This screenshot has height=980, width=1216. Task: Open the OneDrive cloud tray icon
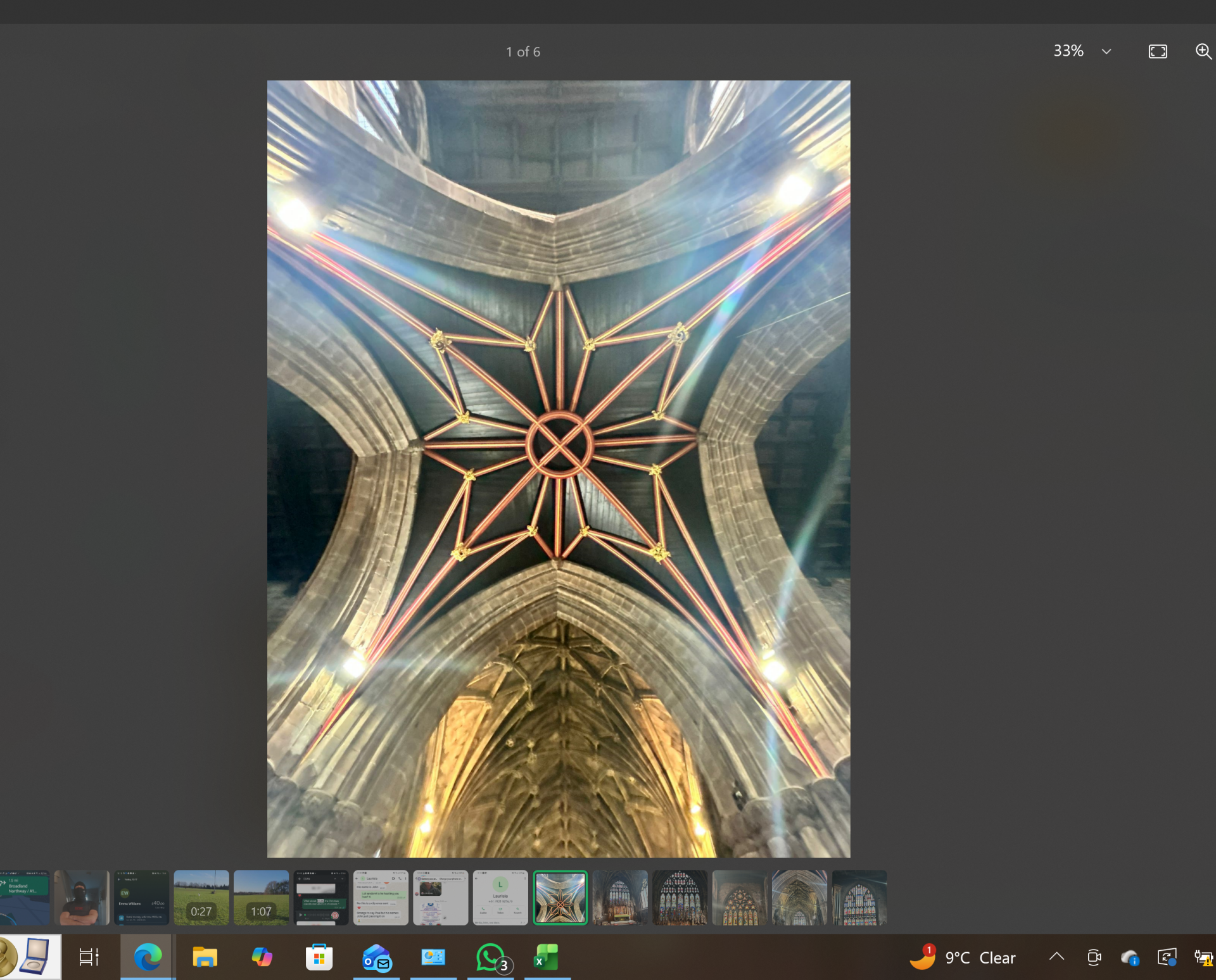[x=1129, y=957]
